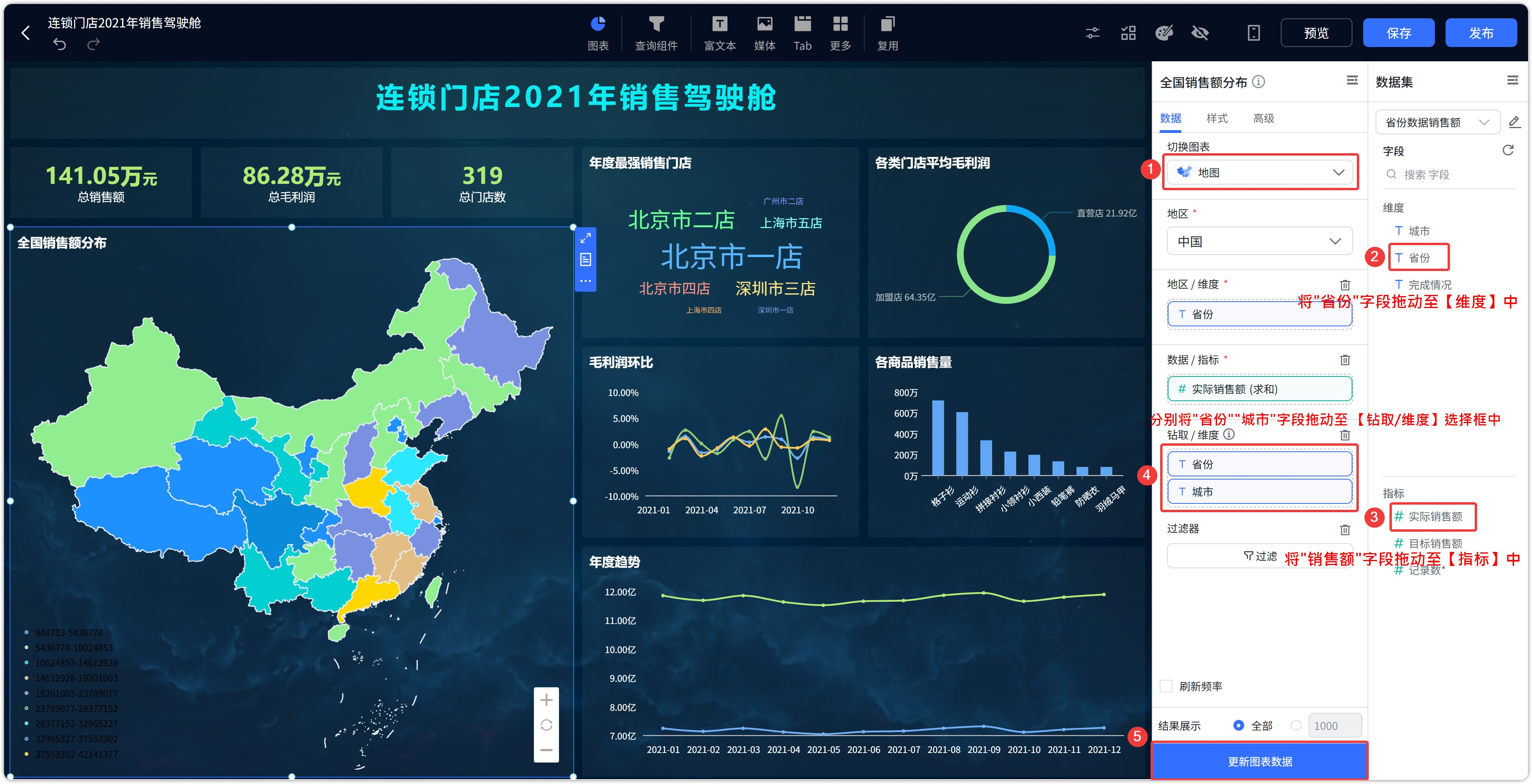
Task: Click the back arrow icon
Action: click(x=25, y=33)
